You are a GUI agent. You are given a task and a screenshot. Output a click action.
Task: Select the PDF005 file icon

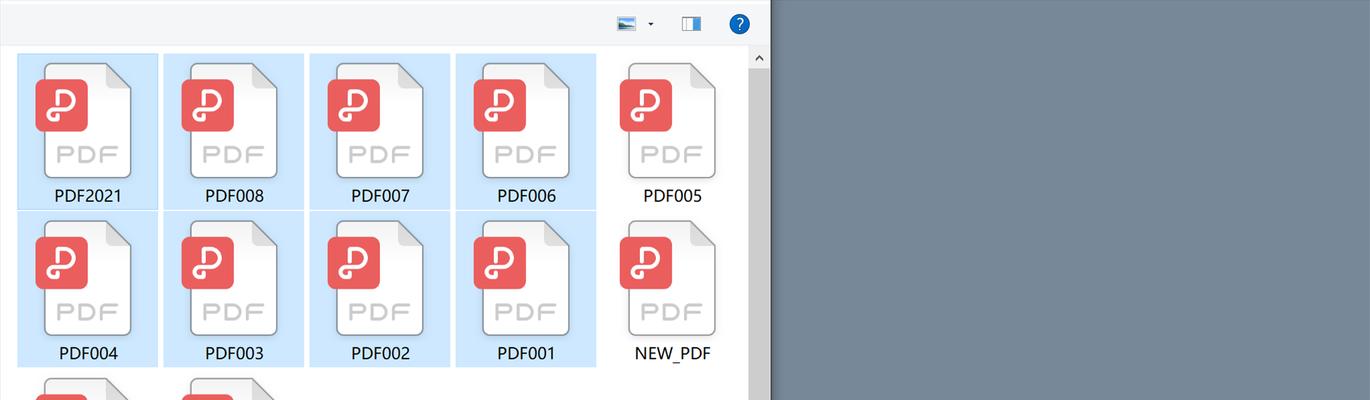[x=668, y=121]
